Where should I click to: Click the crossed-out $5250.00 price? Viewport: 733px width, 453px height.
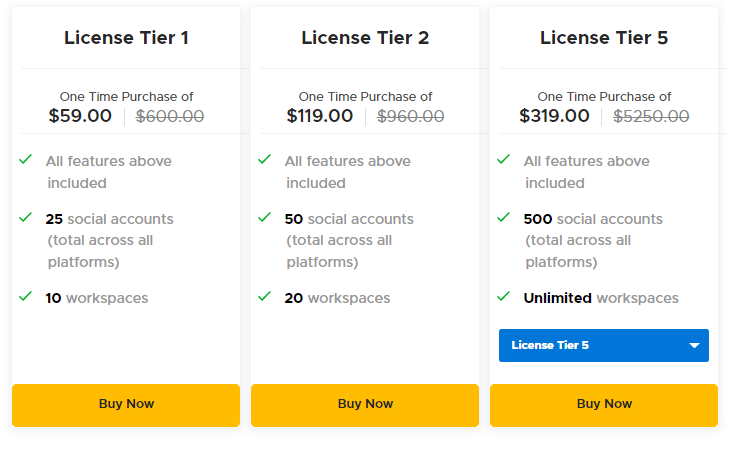pos(650,116)
